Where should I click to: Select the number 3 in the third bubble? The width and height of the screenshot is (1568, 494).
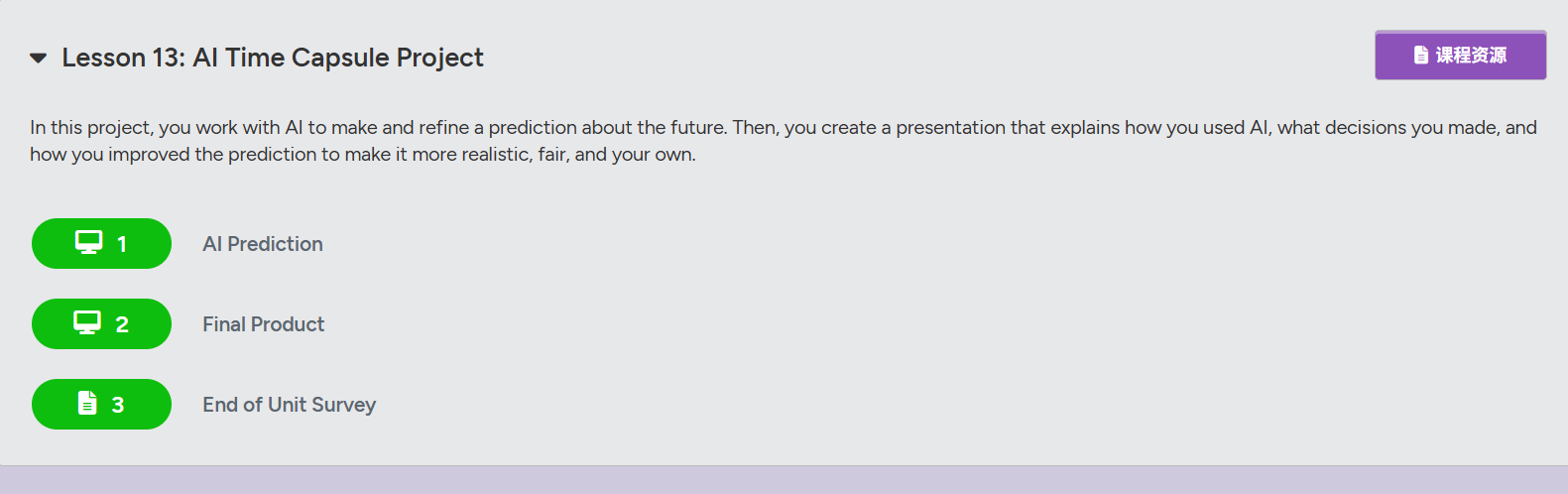click(x=118, y=405)
